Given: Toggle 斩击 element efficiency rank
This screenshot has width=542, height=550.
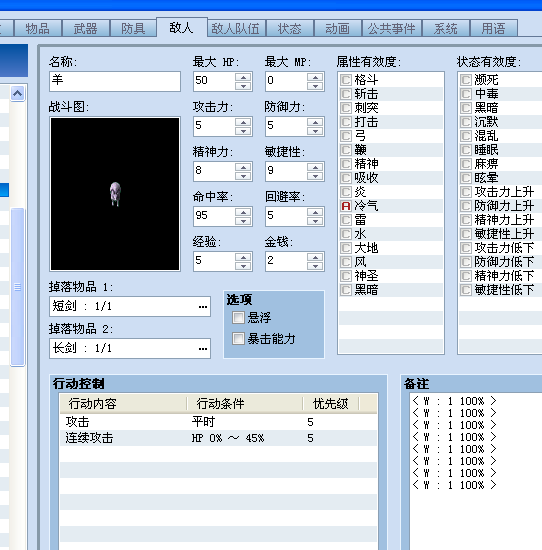Looking at the screenshot, I should [x=346, y=94].
